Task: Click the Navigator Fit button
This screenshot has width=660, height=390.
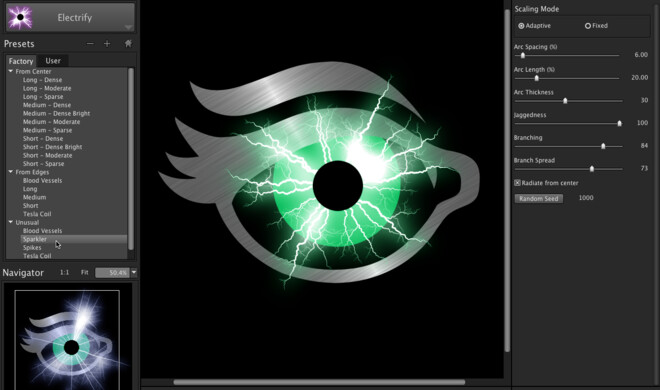Action: pos(85,273)
